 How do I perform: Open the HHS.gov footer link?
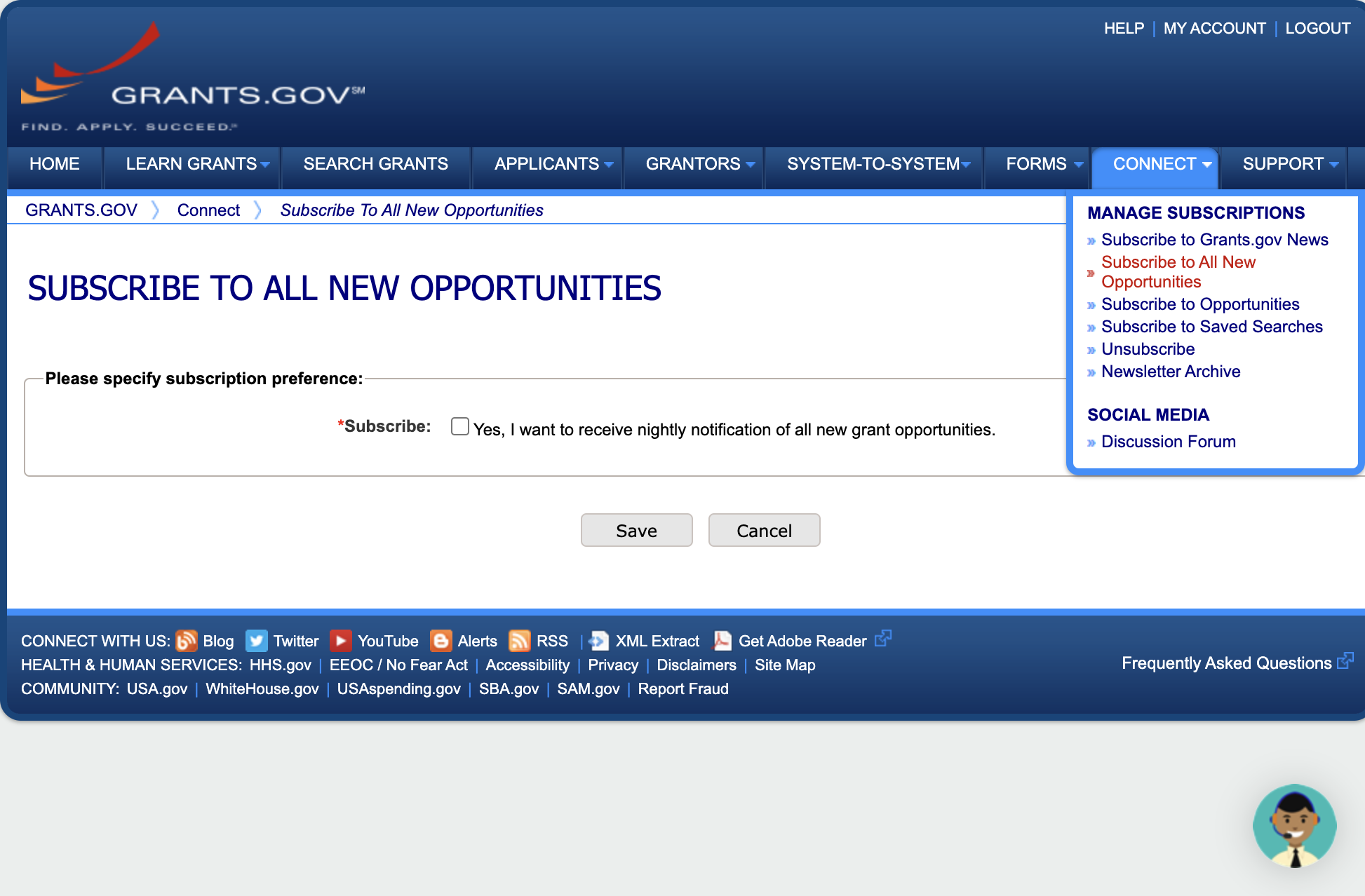(x=281, y=665)
